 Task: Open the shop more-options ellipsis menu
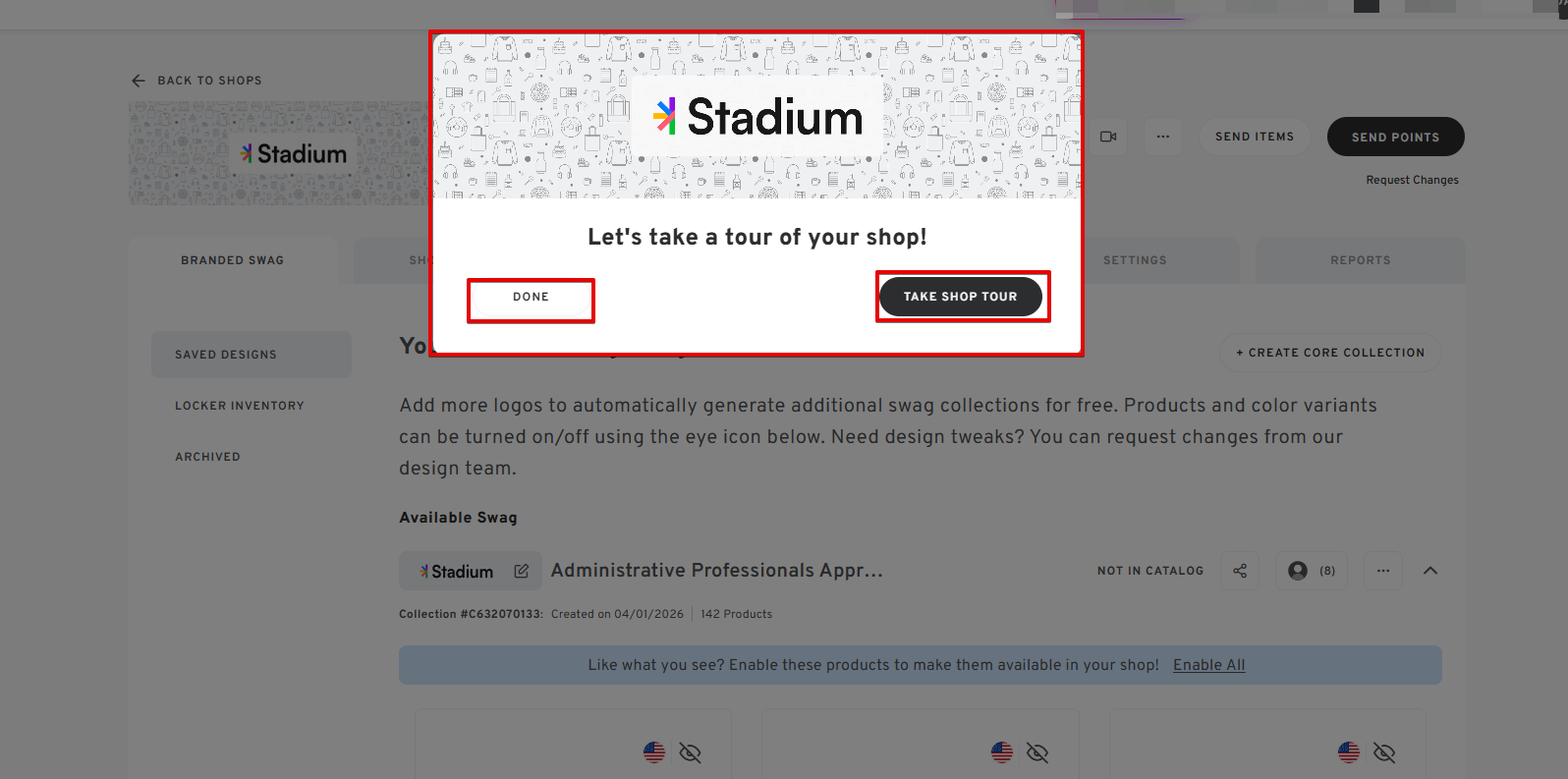click(1163, 137)
